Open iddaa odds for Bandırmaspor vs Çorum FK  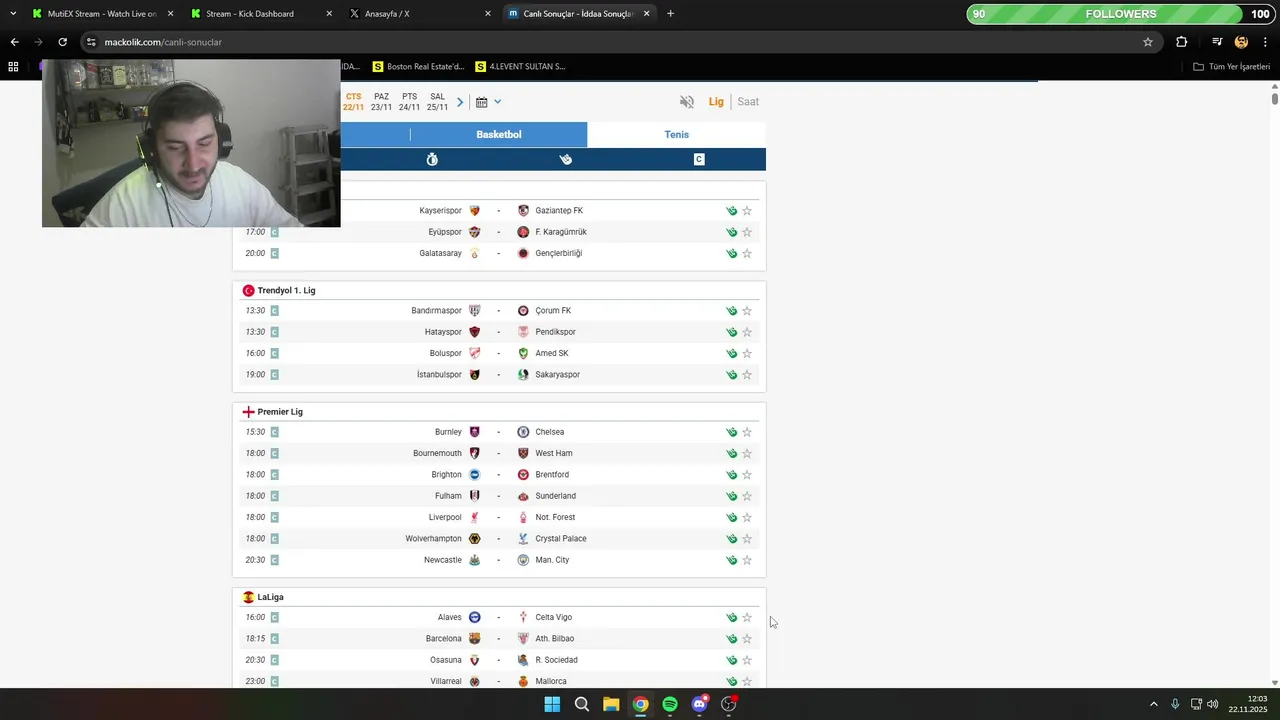pyautogui.click(x=732, y=311)
